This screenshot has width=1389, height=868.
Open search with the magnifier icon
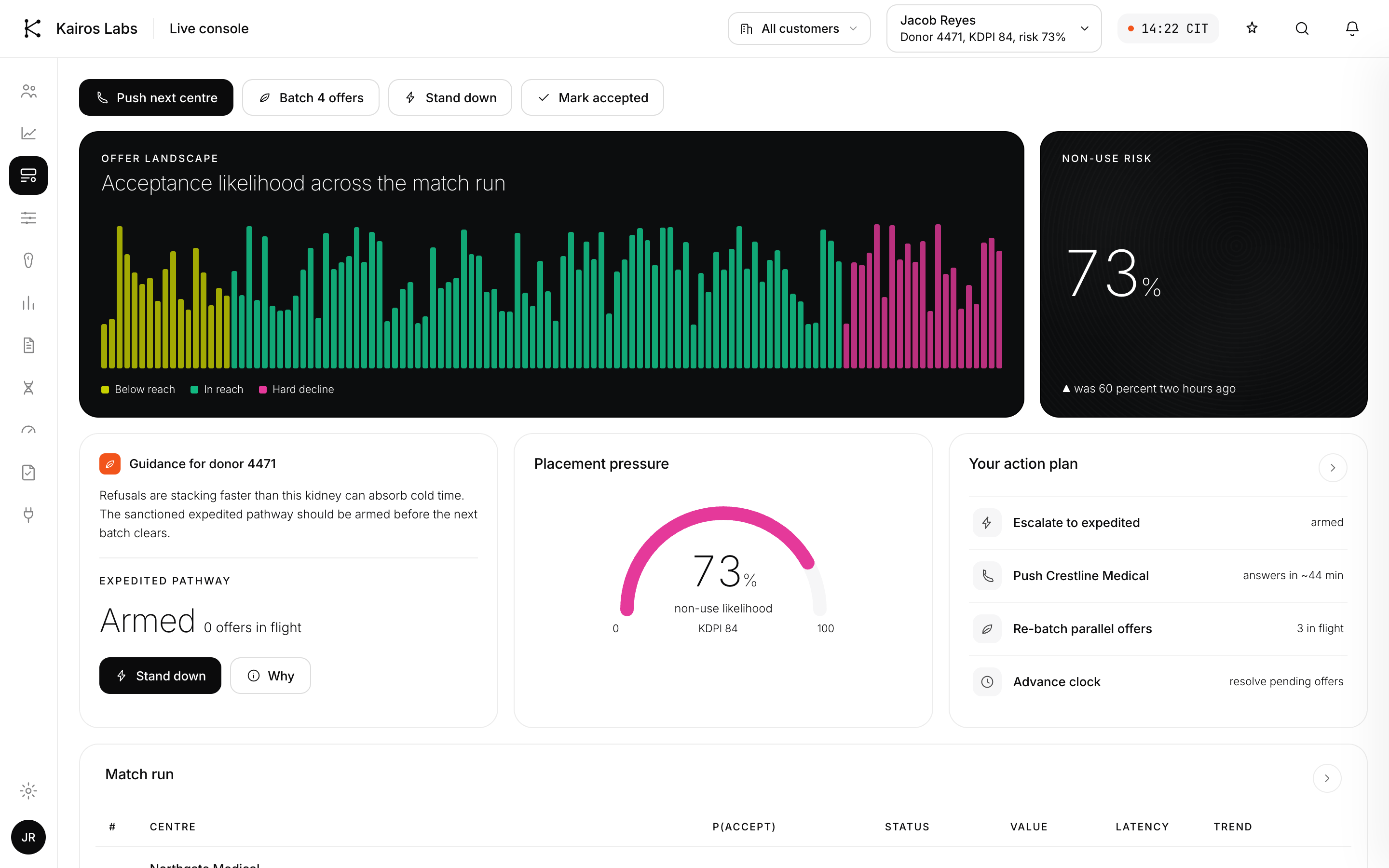tap(1302, 28)
